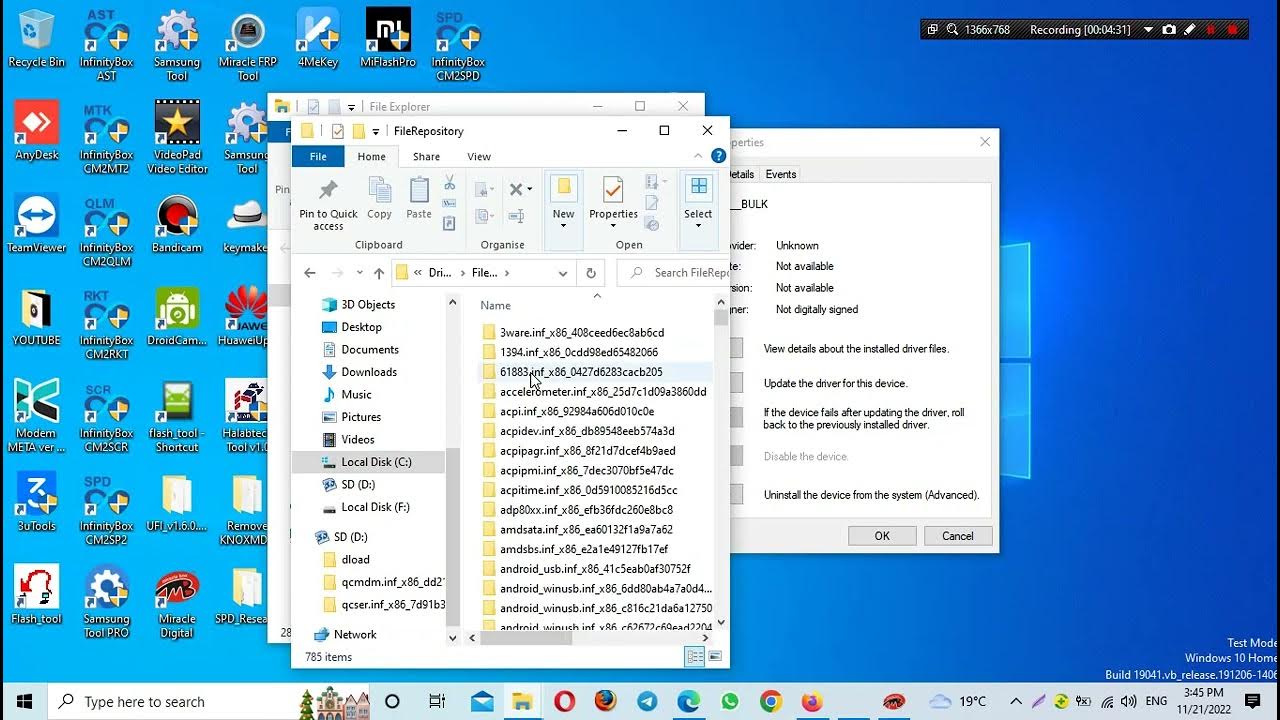Switch to the Home ribbon tab
1280x720 pixels.
coord(371,156)
